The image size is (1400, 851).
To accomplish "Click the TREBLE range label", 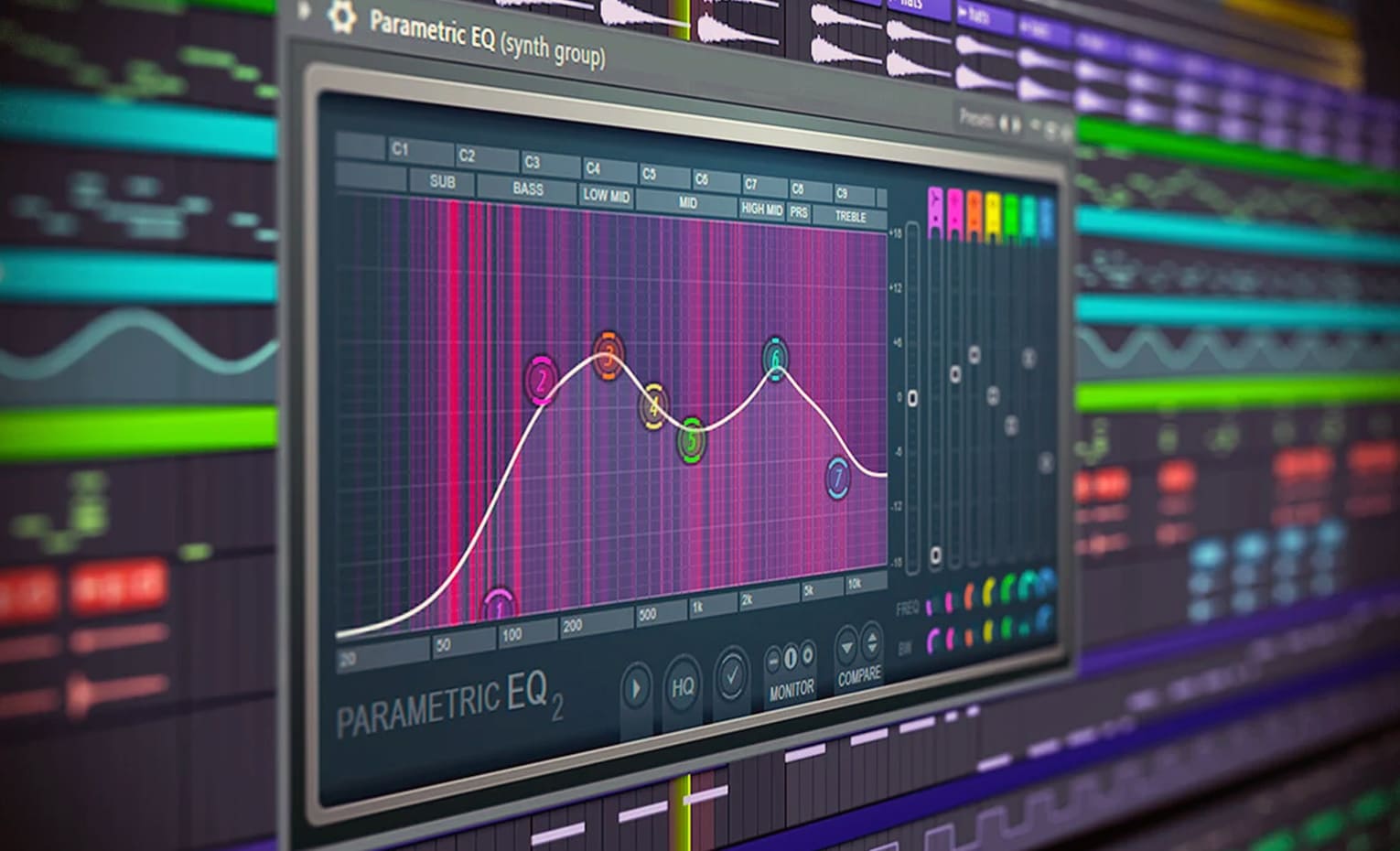I will (x=850, y=217).
